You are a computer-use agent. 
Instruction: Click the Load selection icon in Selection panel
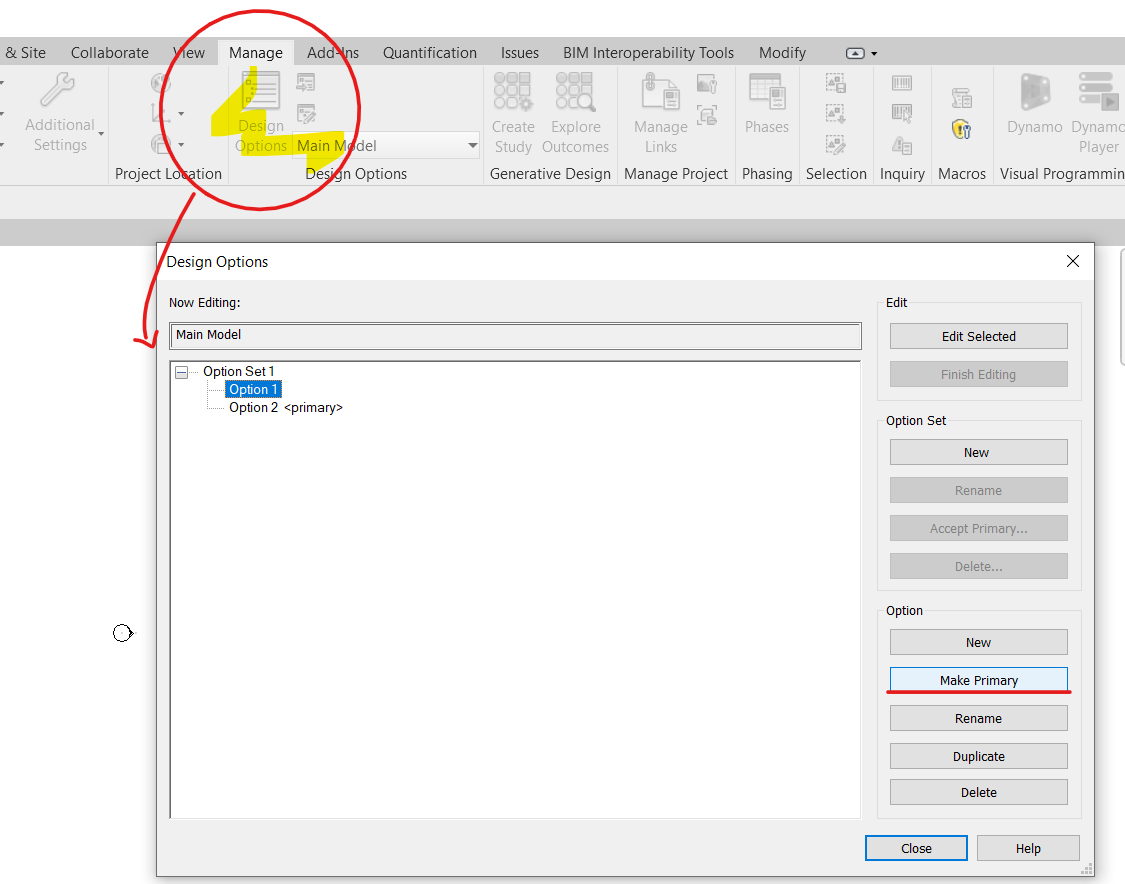(836, 114)
